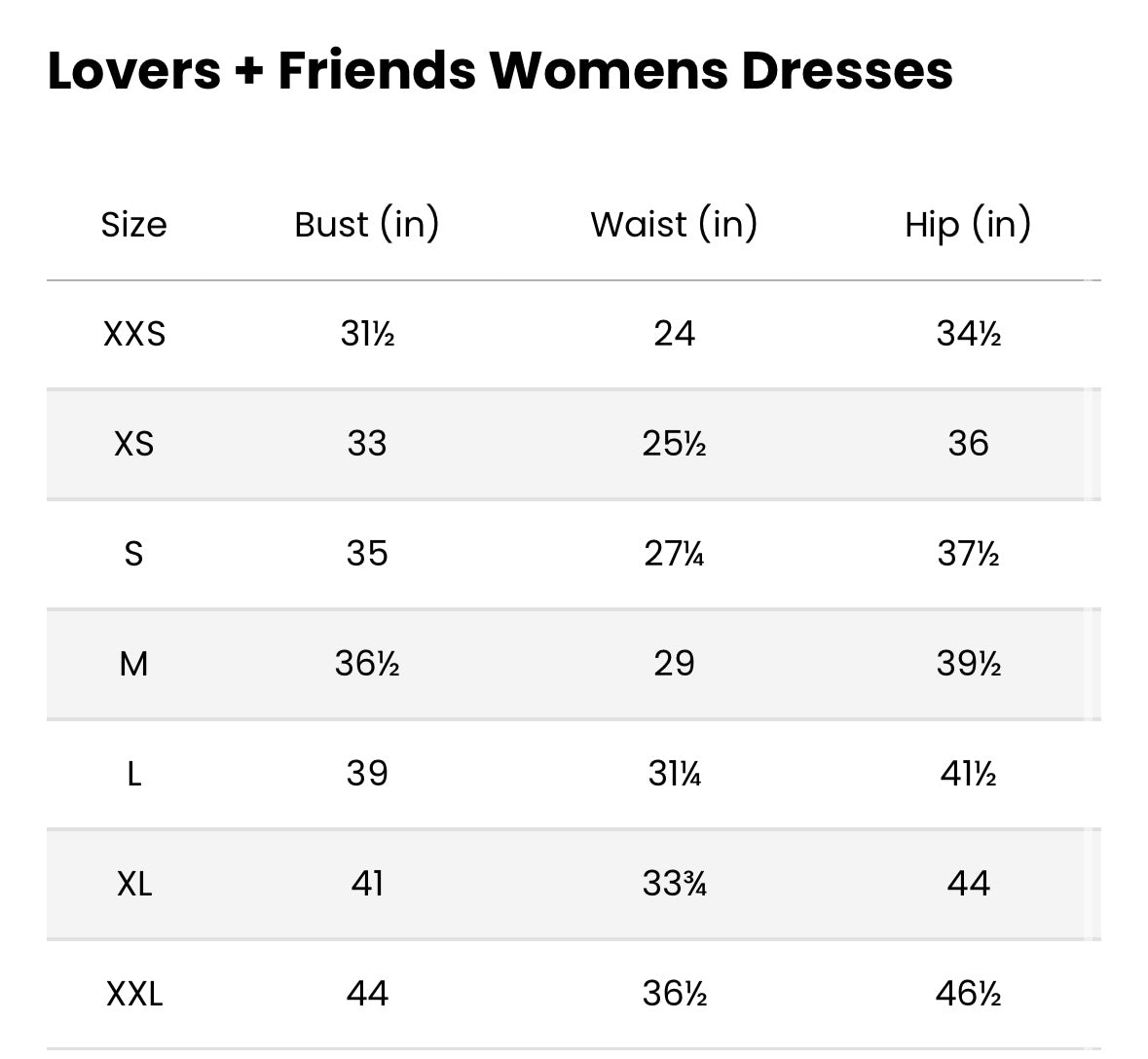Viewport: 1148px width, 1059px height.
Task: Click the L waist value 31¼
Action: (675, 775)
